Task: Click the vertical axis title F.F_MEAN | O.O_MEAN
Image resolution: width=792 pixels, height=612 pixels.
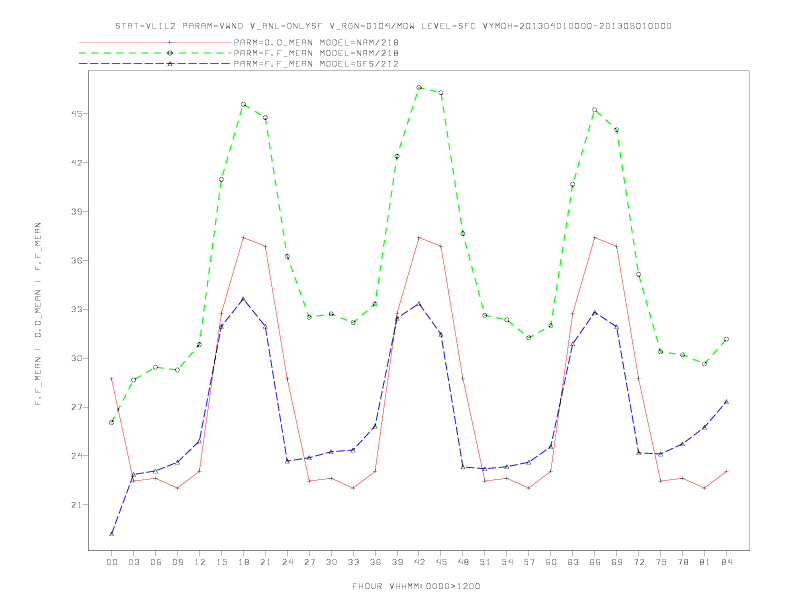Action: [x=38, y=314]
